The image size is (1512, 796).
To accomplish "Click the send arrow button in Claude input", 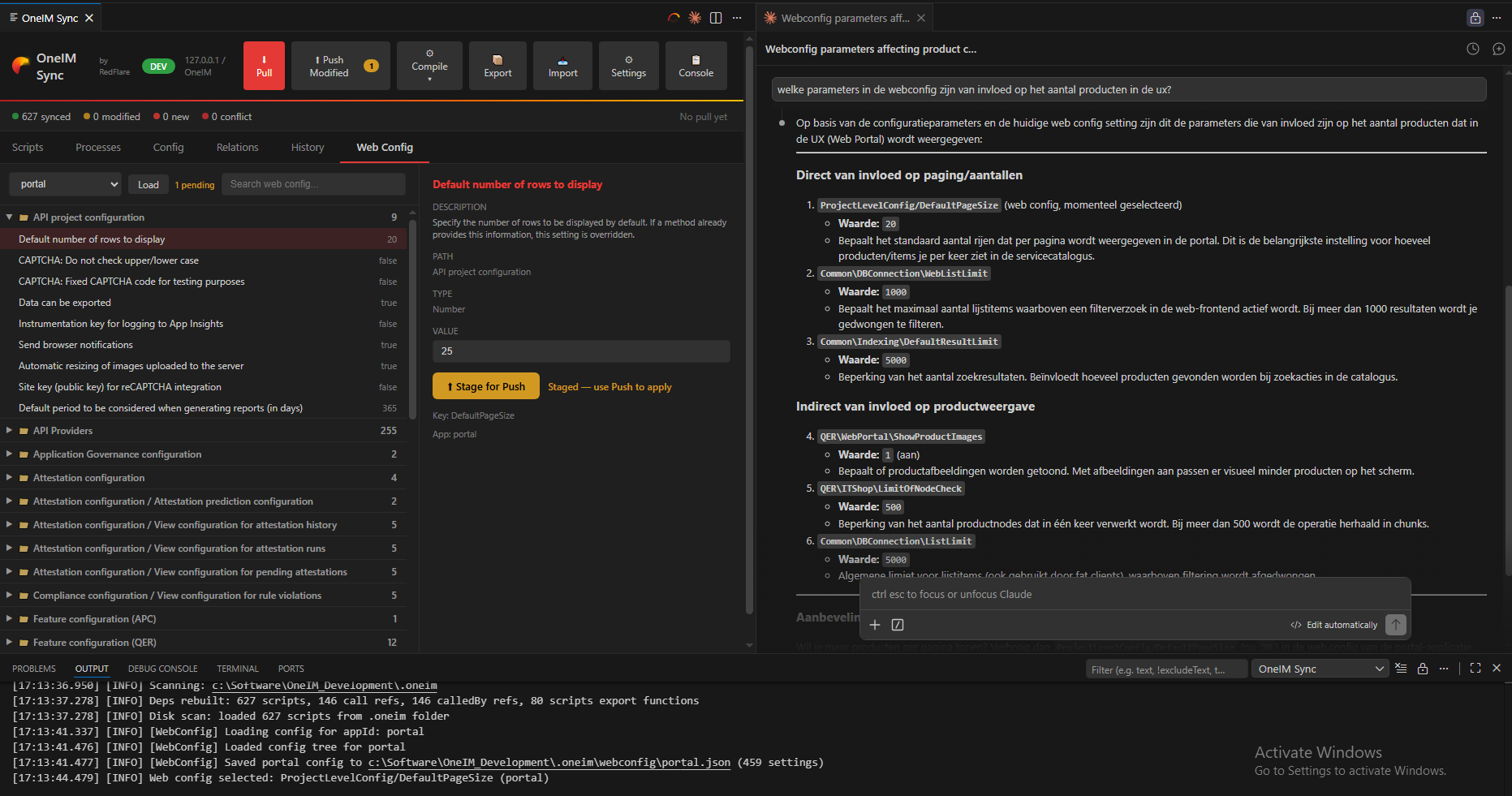I will (x=1395, y=625).
